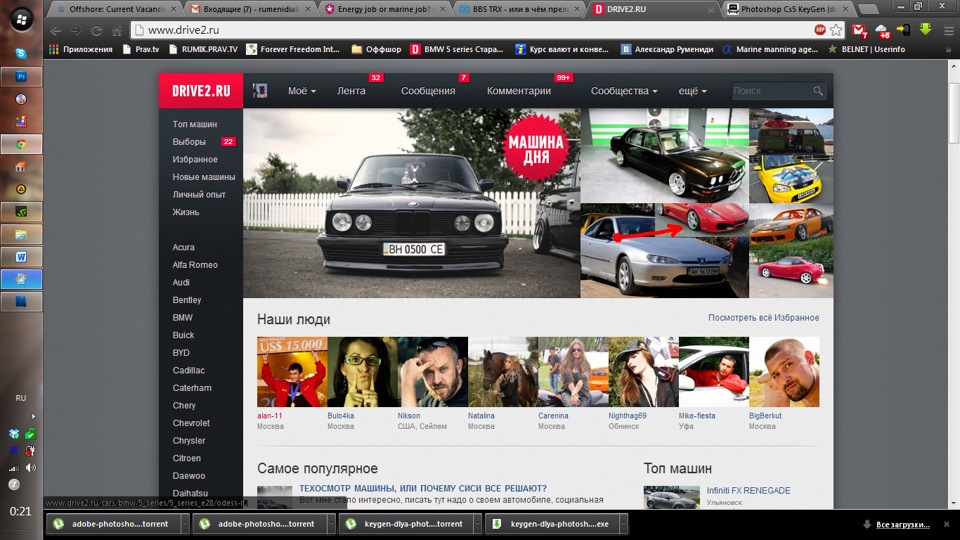Switch to the Photoshop Cs5 KeyGen tab
The height and width of the screenshot is (540, 960).
tap(789, 9)
